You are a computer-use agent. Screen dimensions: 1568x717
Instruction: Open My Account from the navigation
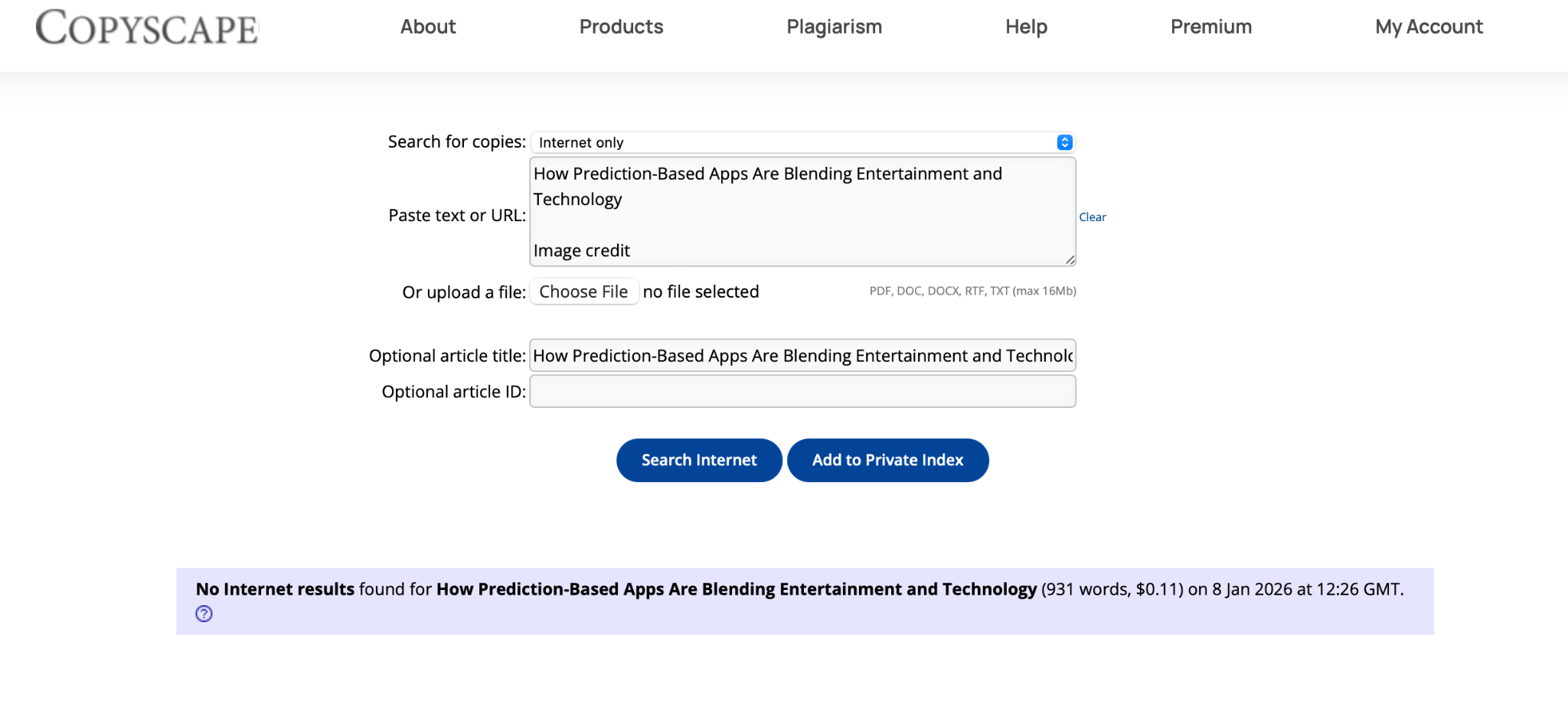click(x=1429, y=27)
